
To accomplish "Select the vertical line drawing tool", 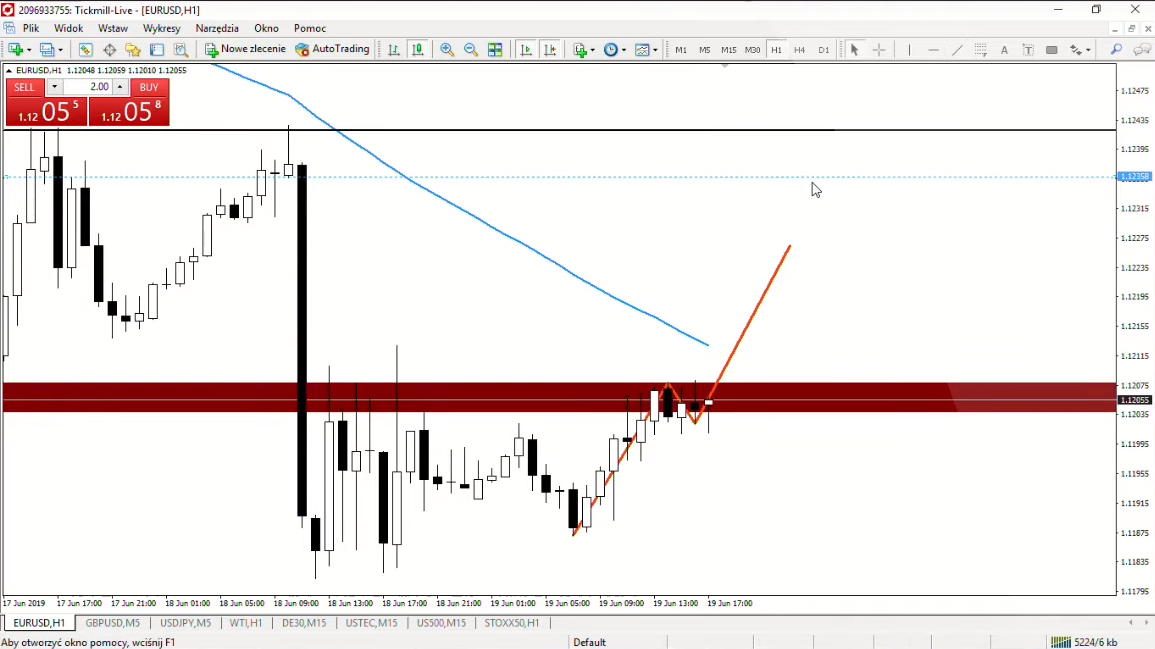I will click(x=909, y=49).
